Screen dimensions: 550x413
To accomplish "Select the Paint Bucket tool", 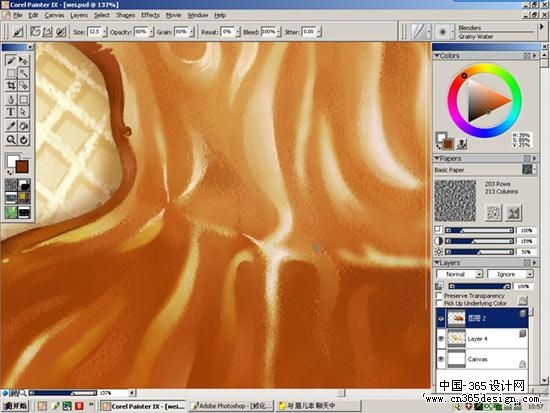I will click(x=24, y=126).
